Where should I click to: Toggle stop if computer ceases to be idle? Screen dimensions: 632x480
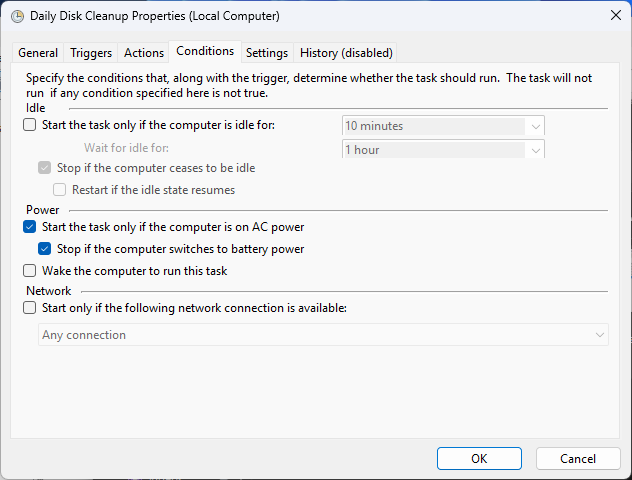tap(44, 168)
